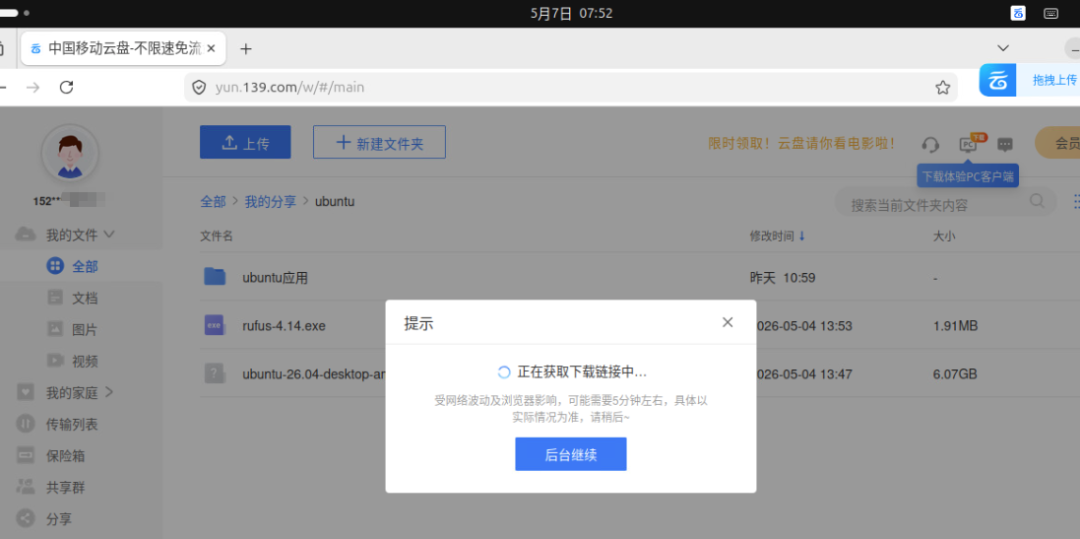Click the 上传 upload button
Viewport: 1080px width, 539px height.
(x=245, y=142)
